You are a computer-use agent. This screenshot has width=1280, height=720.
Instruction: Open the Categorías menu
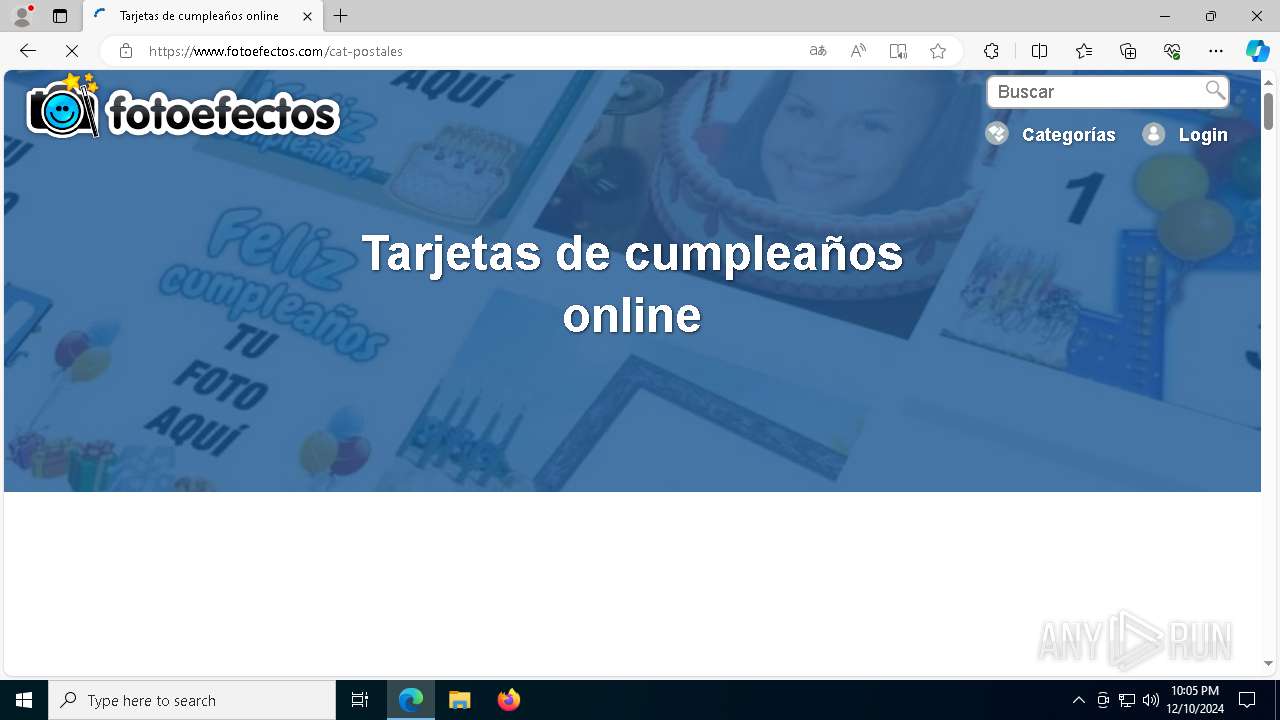(x=1069, y=135)
